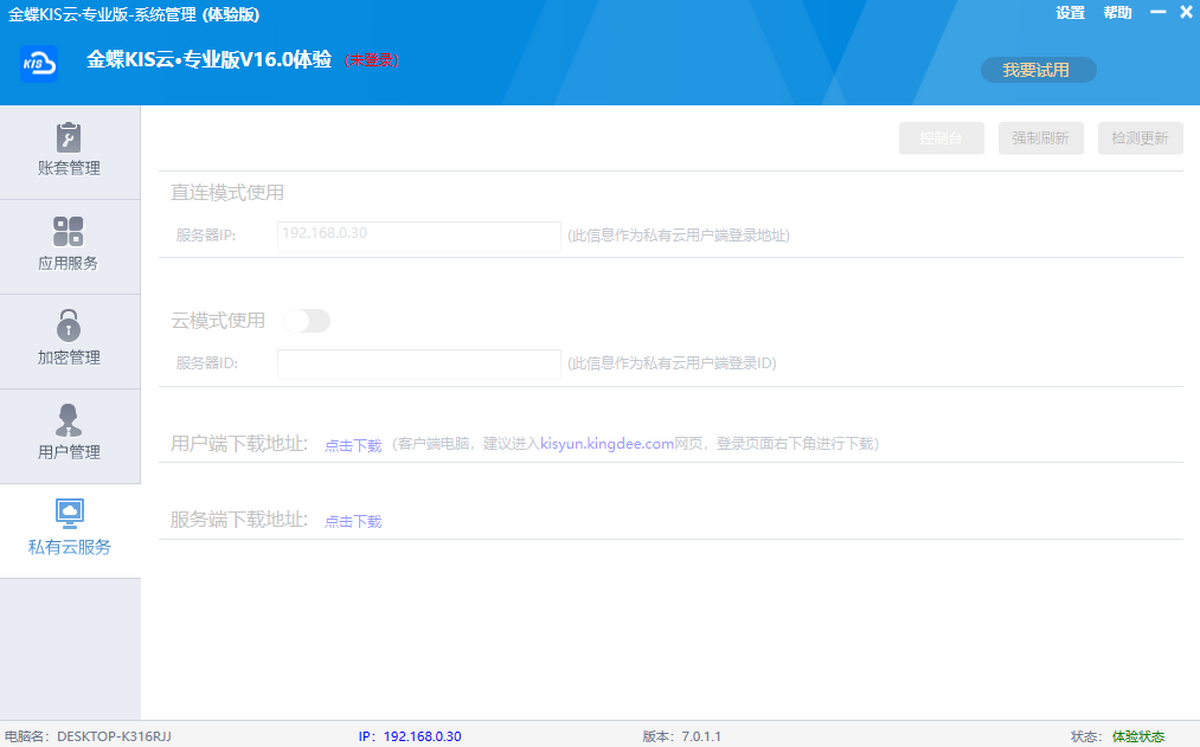Click 点击下载 link for 用户端下载地址
Screen dimensions: 1200x747
pos(353,445)
